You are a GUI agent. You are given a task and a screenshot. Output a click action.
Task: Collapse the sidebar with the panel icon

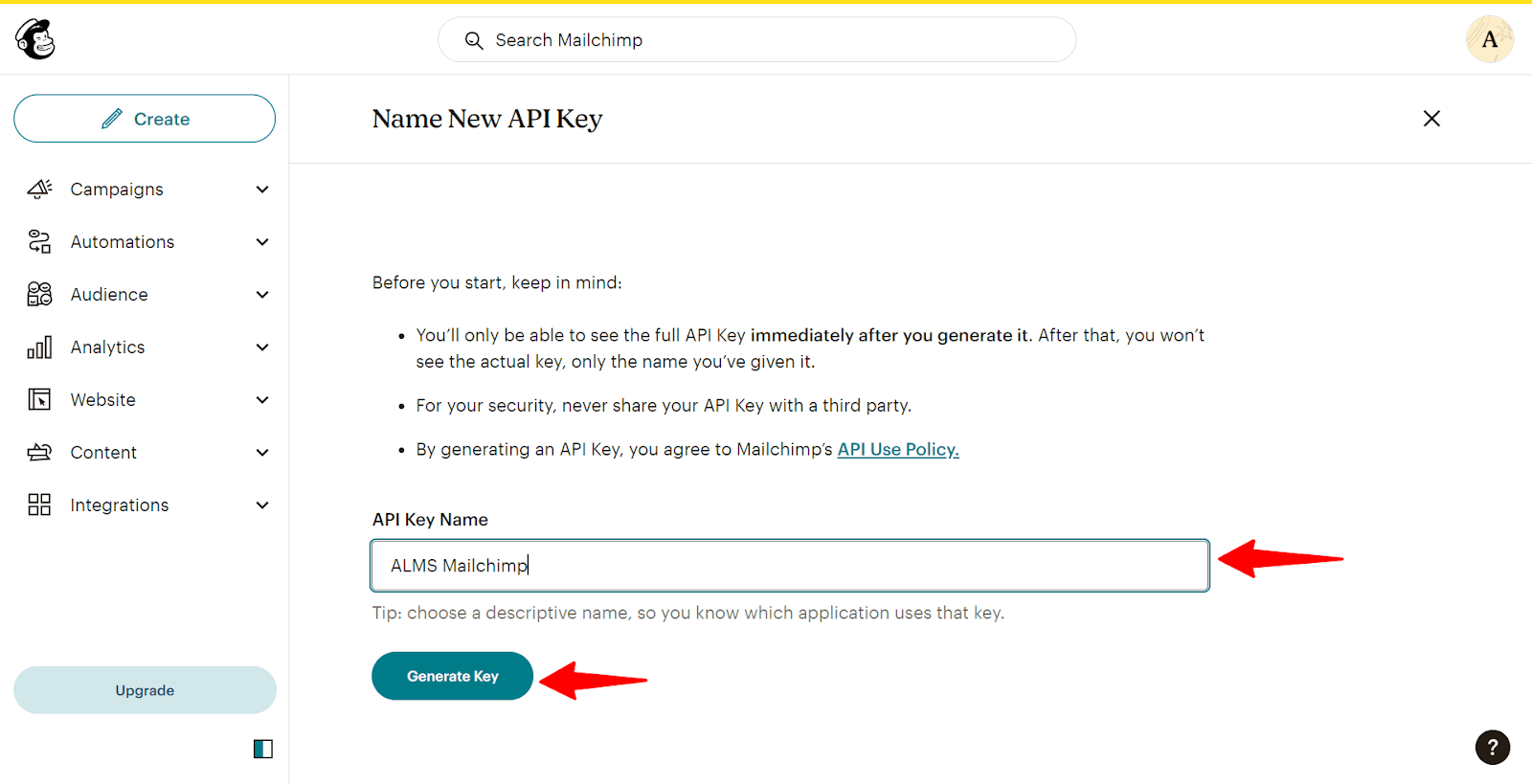[x=263, y=749]
